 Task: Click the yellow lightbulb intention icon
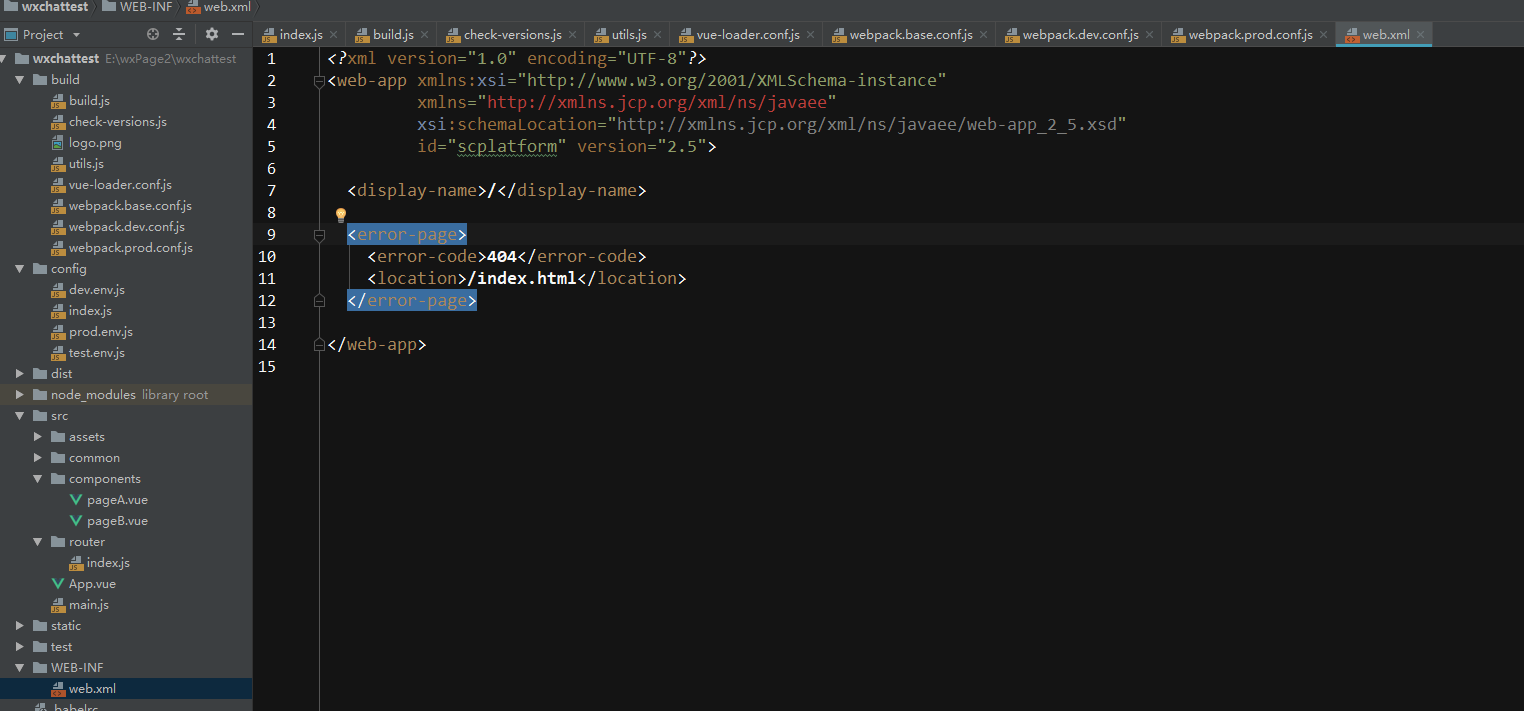[340, 215]
